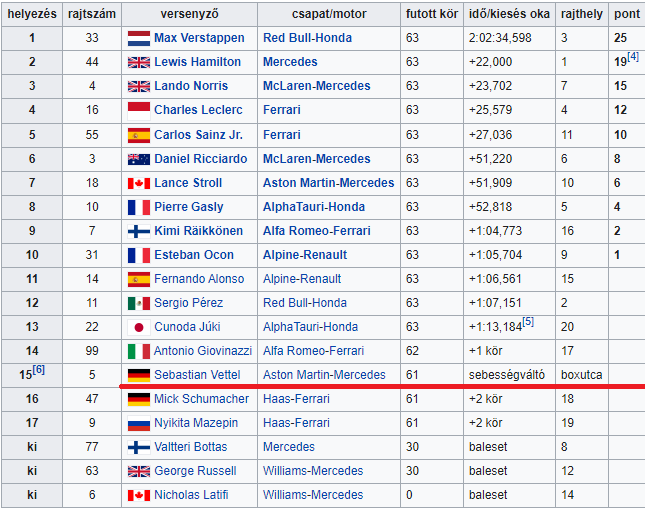645x509 pixels.
Task: Open footnote reference 4 next to 19 points
Action: pyautogui.click(x=633, y=58)
